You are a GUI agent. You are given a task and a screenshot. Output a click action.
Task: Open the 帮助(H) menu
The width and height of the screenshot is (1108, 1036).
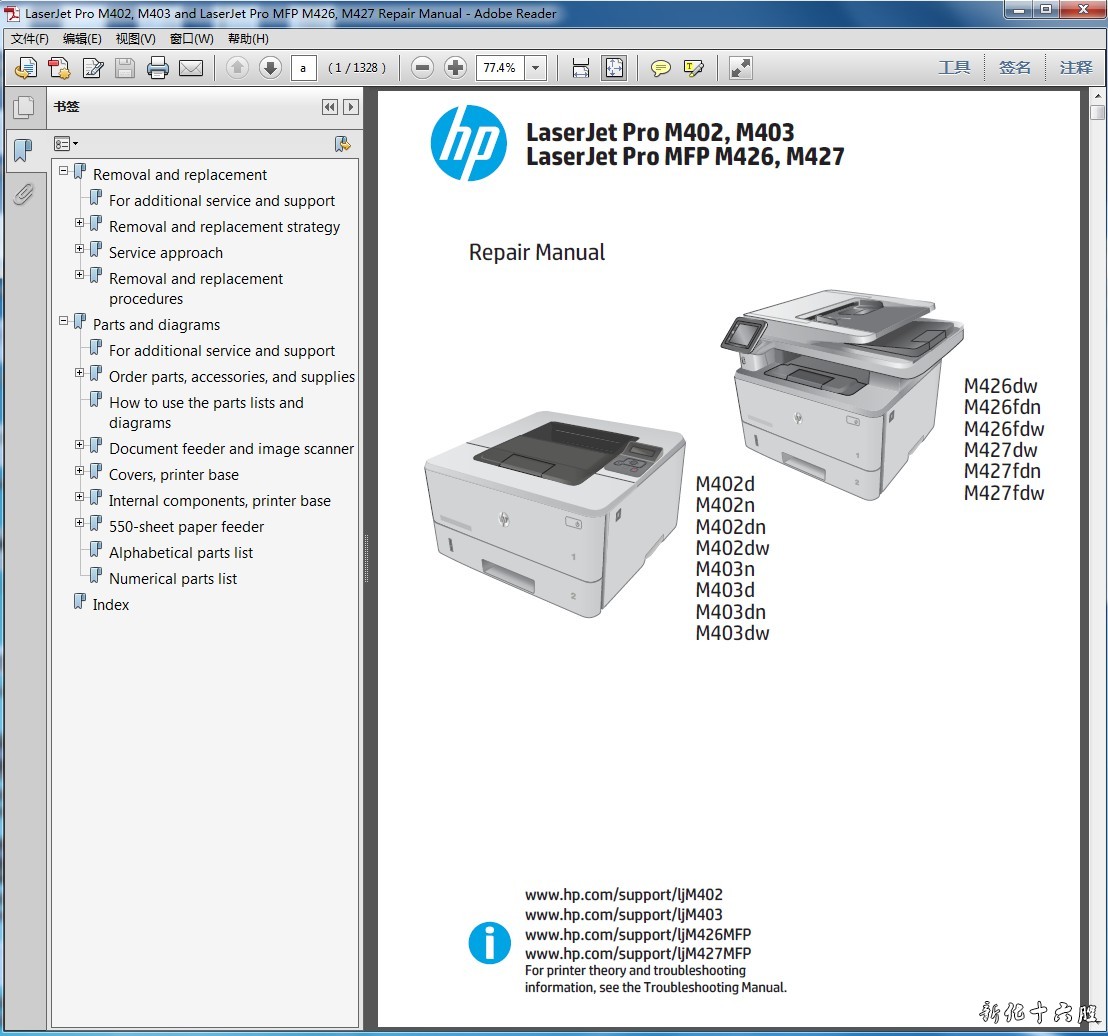click(248, 39)
